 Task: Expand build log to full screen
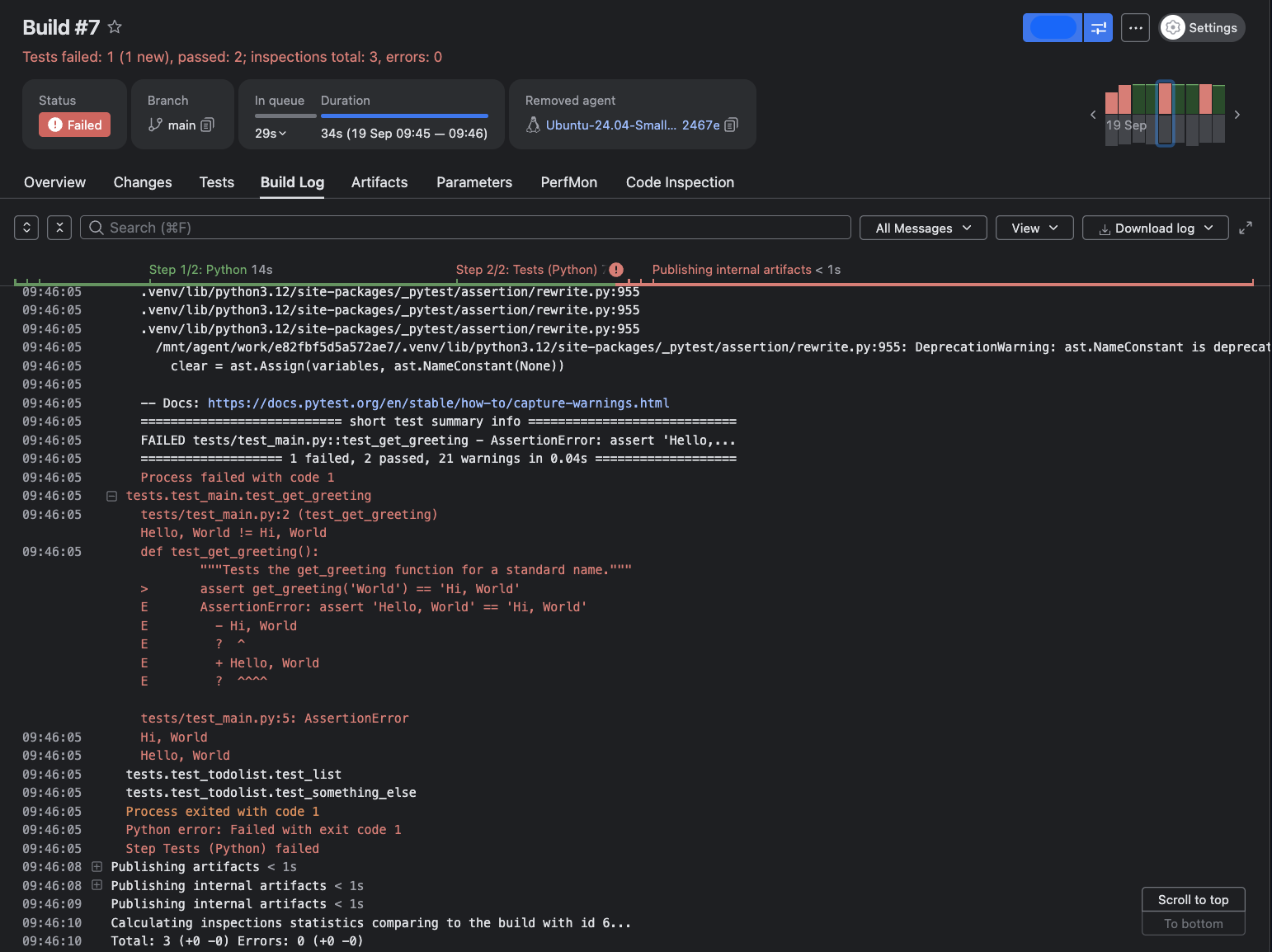click(x=1246, y=228)
